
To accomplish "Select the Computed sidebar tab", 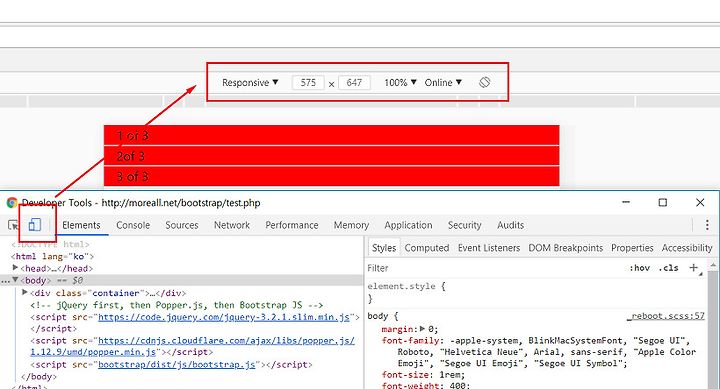I will pos(427,248).
